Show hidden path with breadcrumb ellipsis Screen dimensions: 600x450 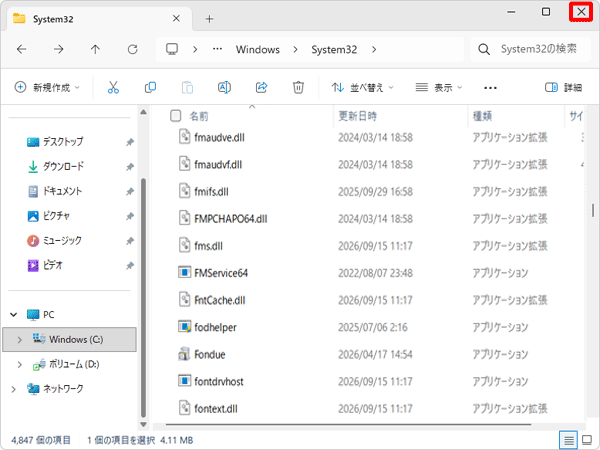click(217, 49)
